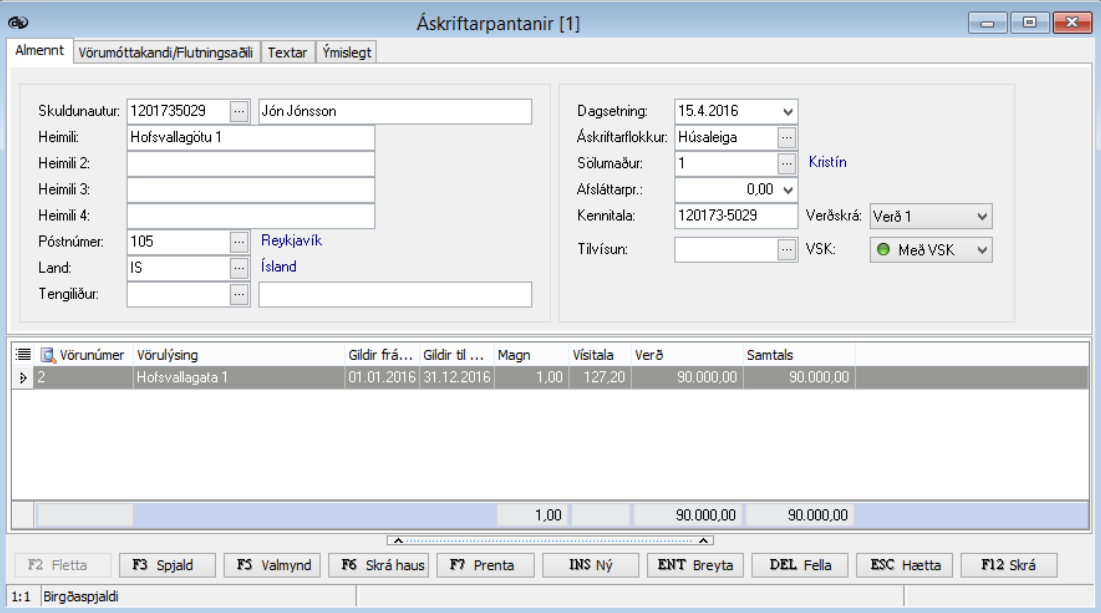Click the grid column chooser icon
This screenshot has height=613, width=1101.
pyautogui.click(x=23, y=355)
